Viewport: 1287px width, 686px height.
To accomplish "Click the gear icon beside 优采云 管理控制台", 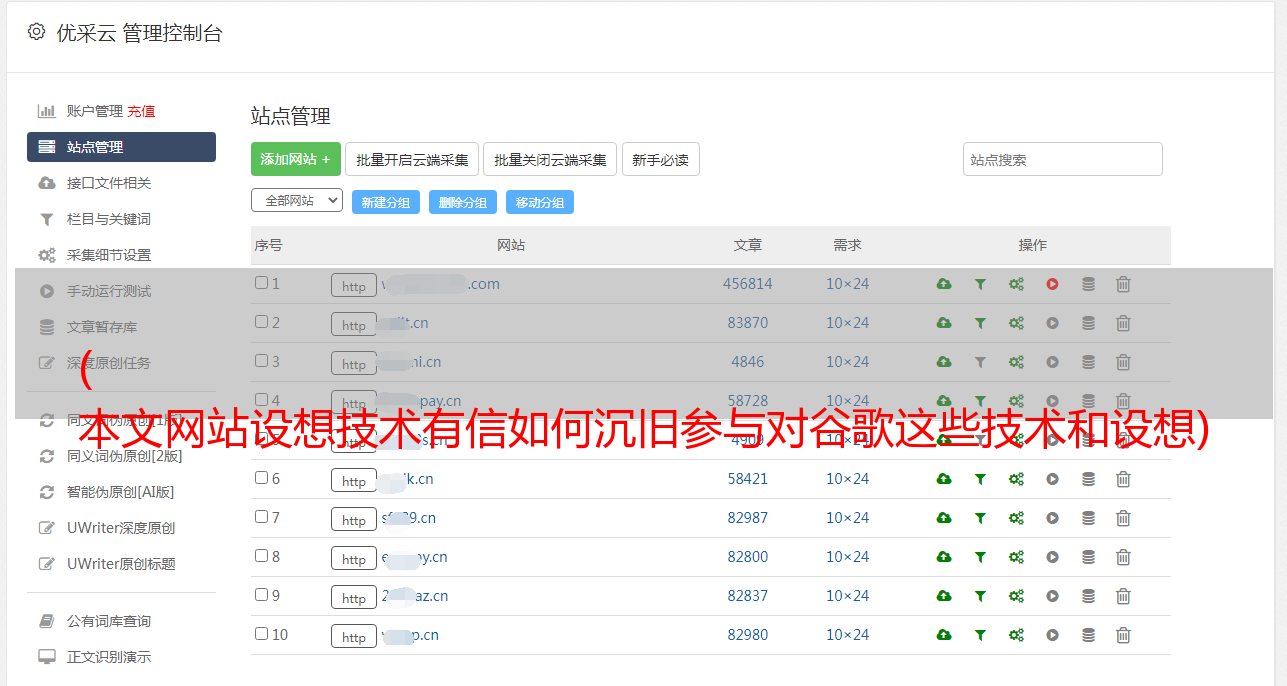I will pyautogui.click(x=37, y=32).
